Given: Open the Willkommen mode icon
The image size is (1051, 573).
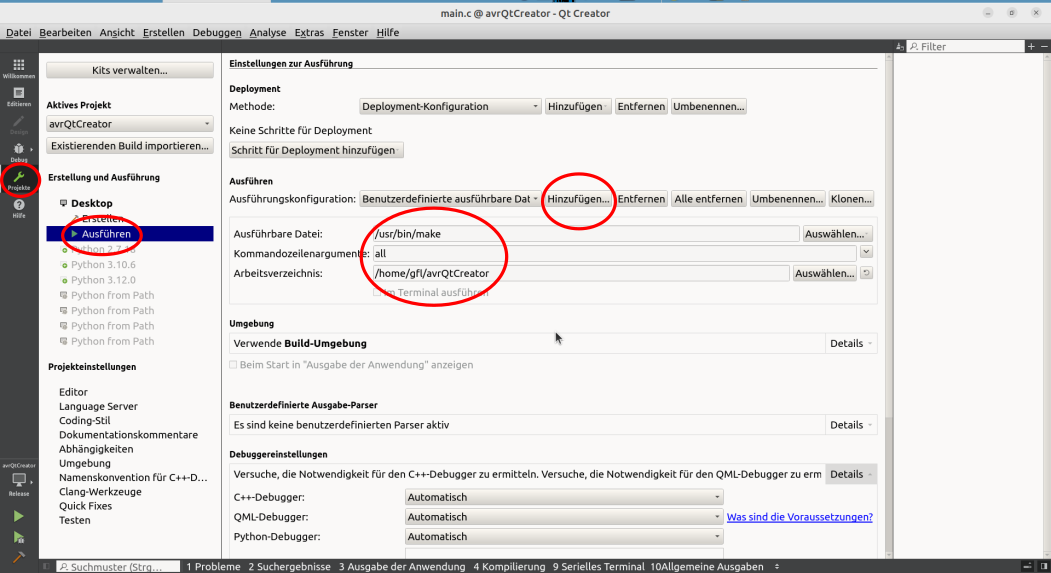Looking at the screenshot, I should pos(19,65).
